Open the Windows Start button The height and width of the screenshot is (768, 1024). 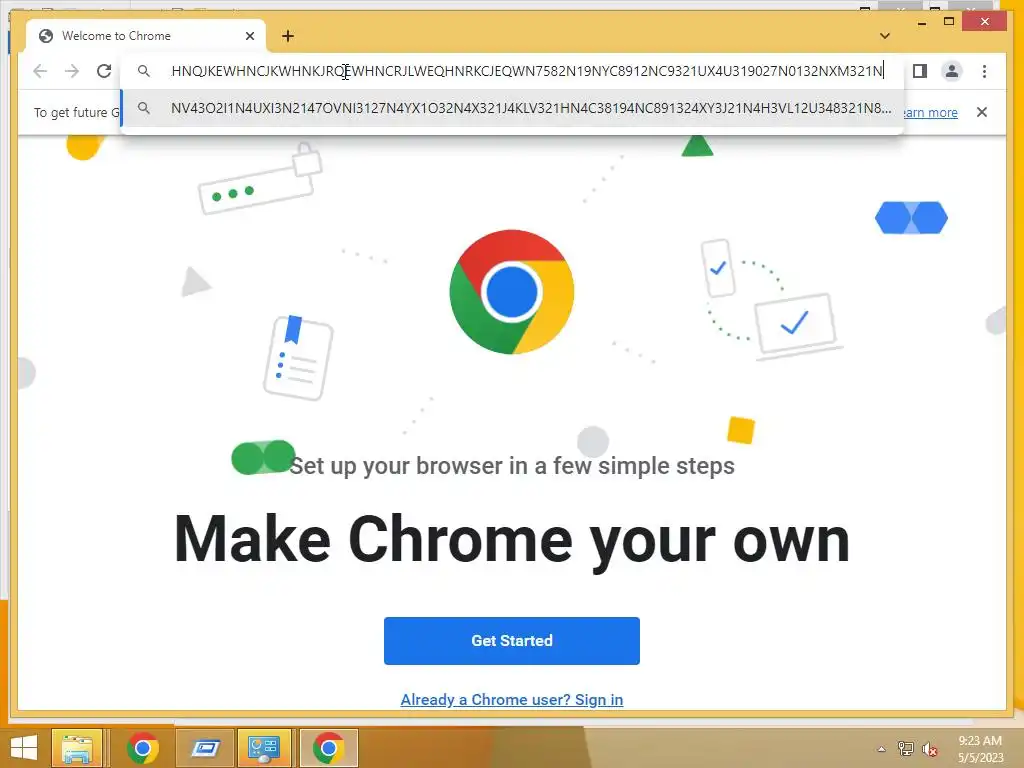coord(24,748)
